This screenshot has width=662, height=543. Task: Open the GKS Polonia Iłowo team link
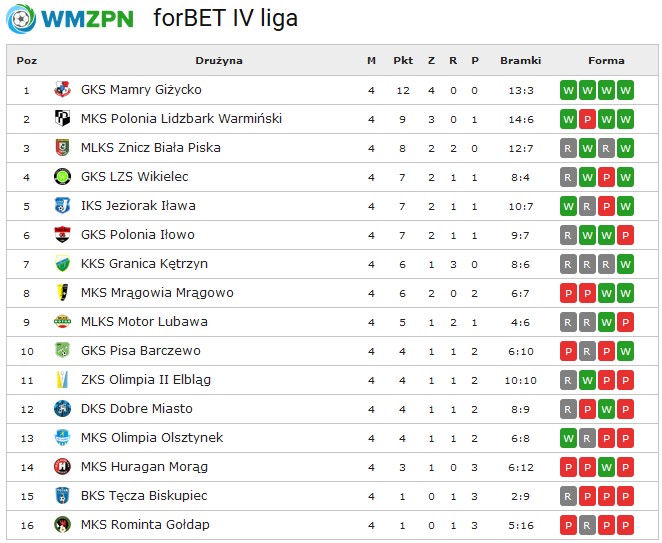click(x=138, y=235)
